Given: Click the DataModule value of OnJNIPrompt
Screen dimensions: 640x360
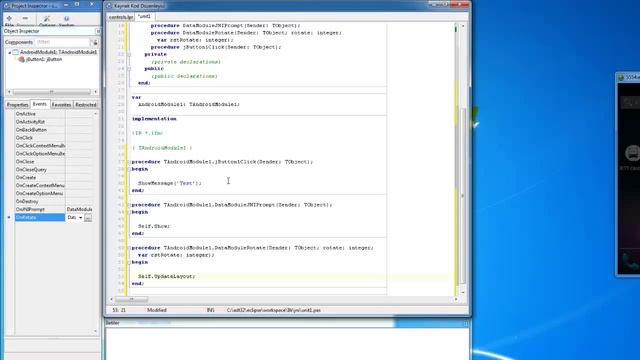Looking at the screenshot, I should coord(80,209).
